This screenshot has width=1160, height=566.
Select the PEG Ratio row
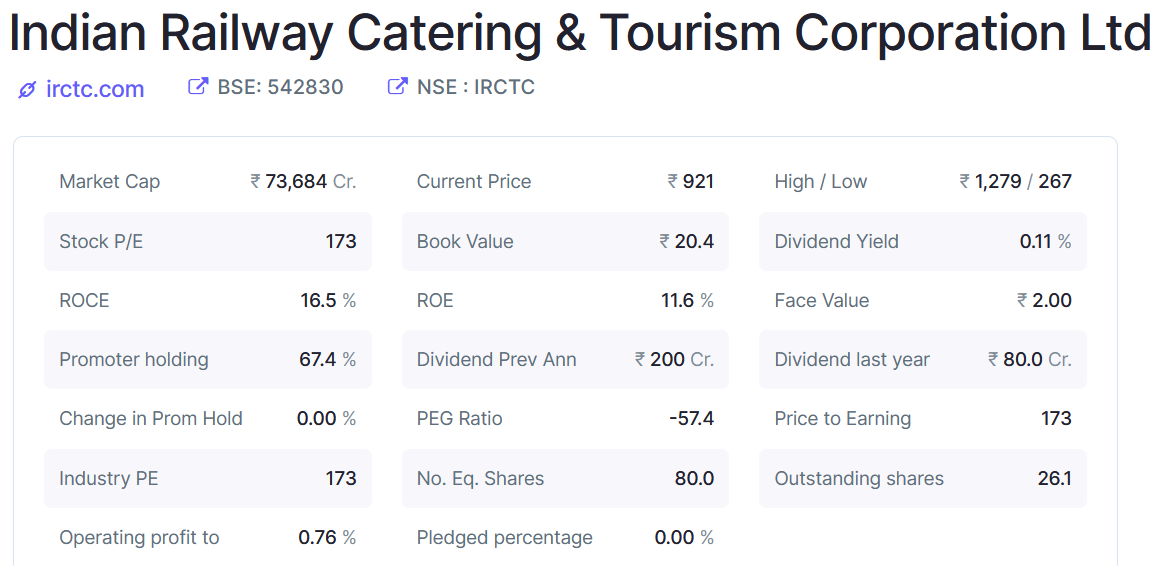tap(565, 419)
